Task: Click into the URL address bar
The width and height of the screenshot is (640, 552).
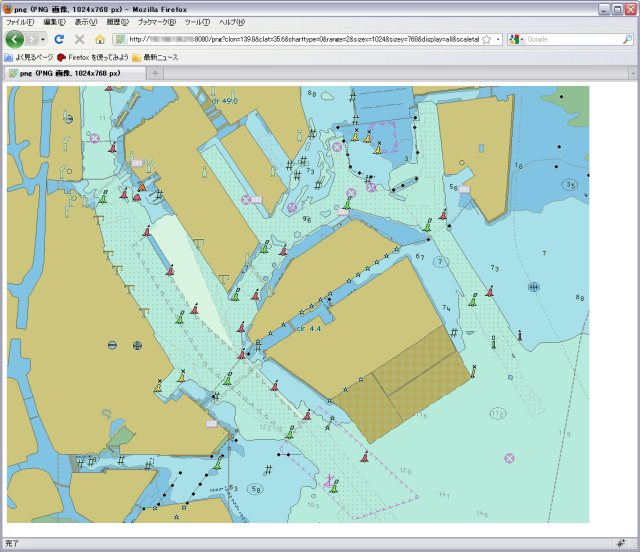Action: coord(300,39)
